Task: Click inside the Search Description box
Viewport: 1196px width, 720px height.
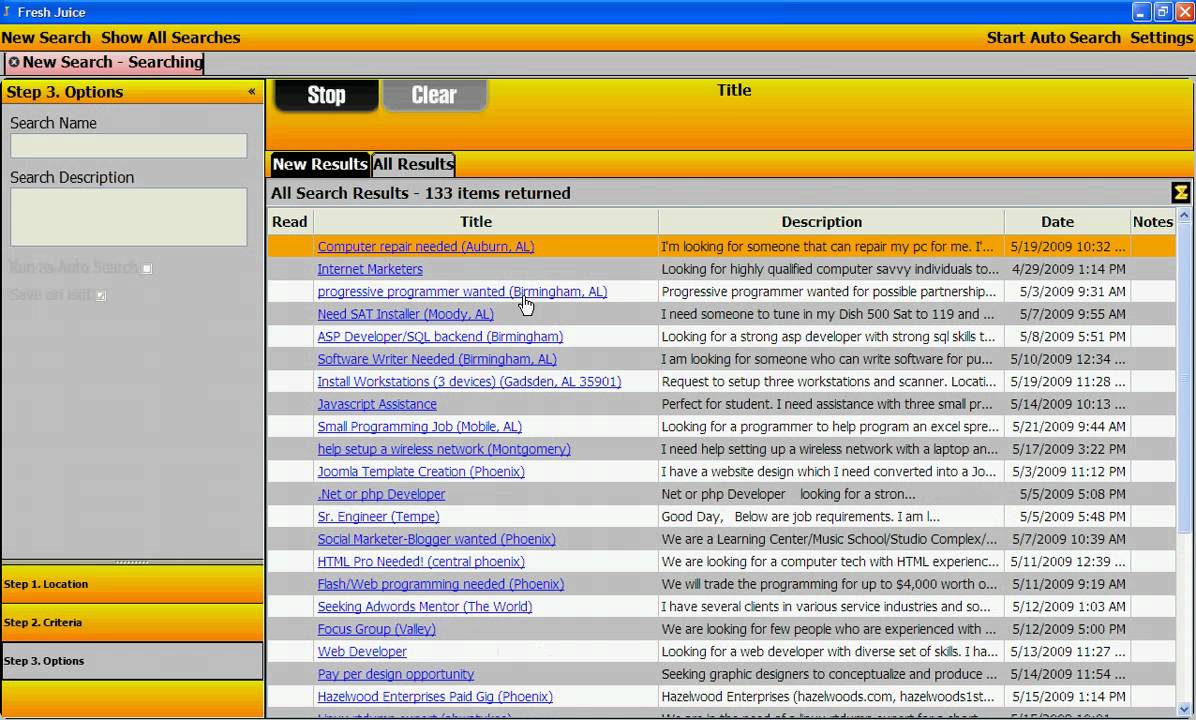Action: click(128, 217)
